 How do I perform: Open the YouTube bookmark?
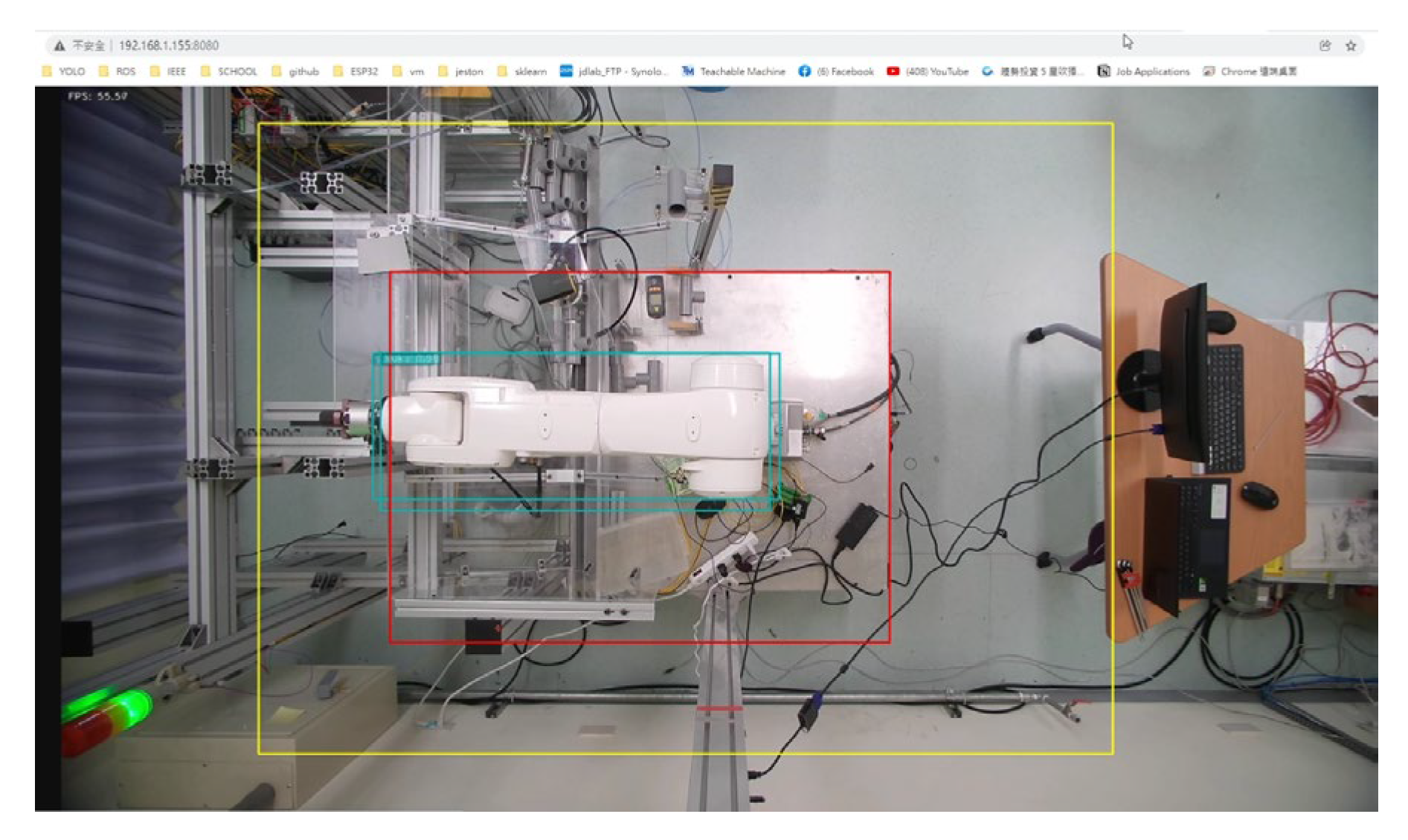pyautogui.click(x=928, y=71)
